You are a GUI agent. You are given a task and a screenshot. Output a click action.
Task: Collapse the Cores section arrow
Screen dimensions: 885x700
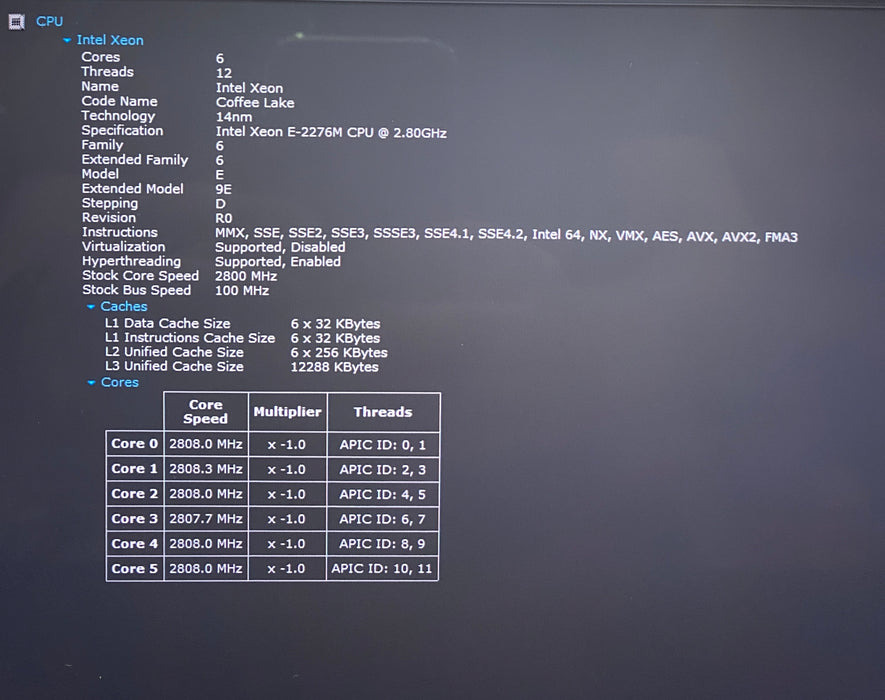pyautogui.click(x=91, y=383)
